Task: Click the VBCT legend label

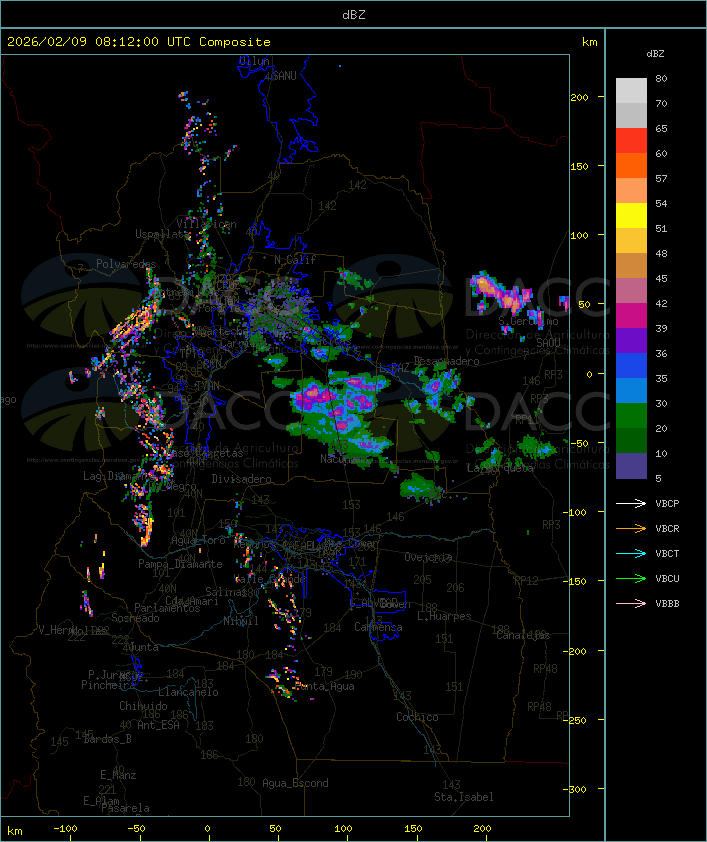Action: pyautogui.click(x=667, y=554)
